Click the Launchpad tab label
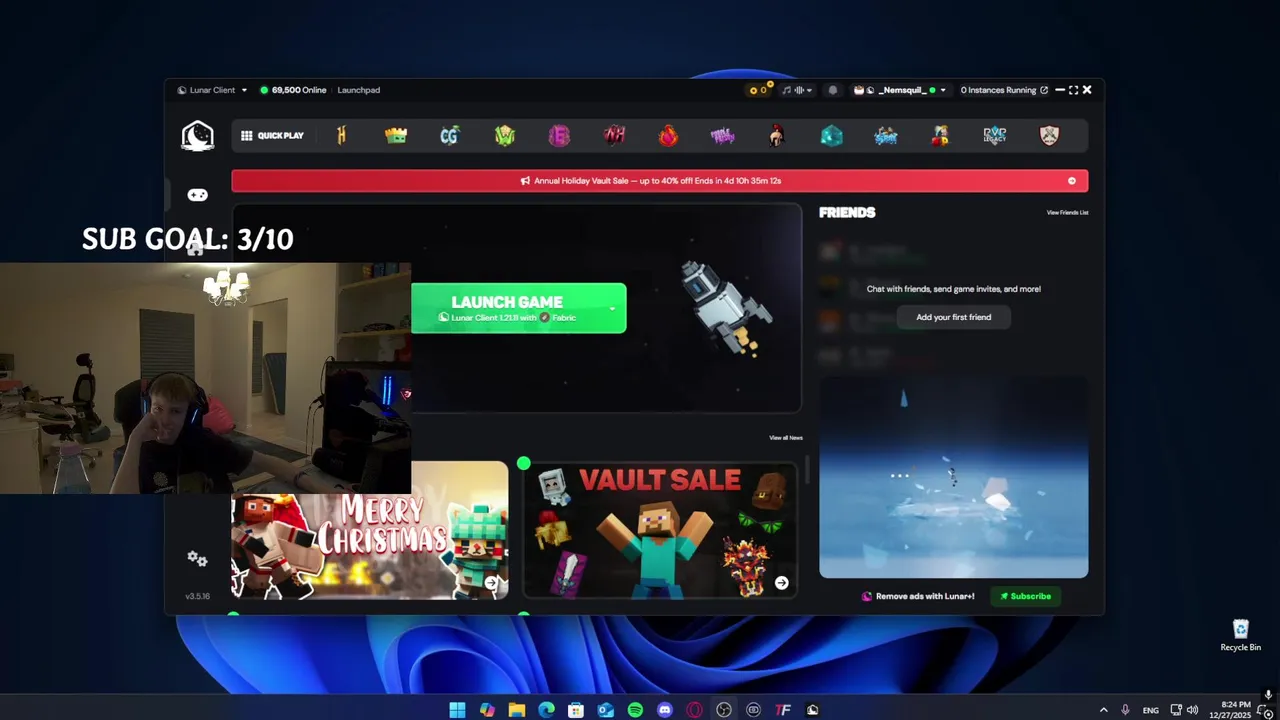Viewport: 1280px width, 720px height. coord(358,90)
